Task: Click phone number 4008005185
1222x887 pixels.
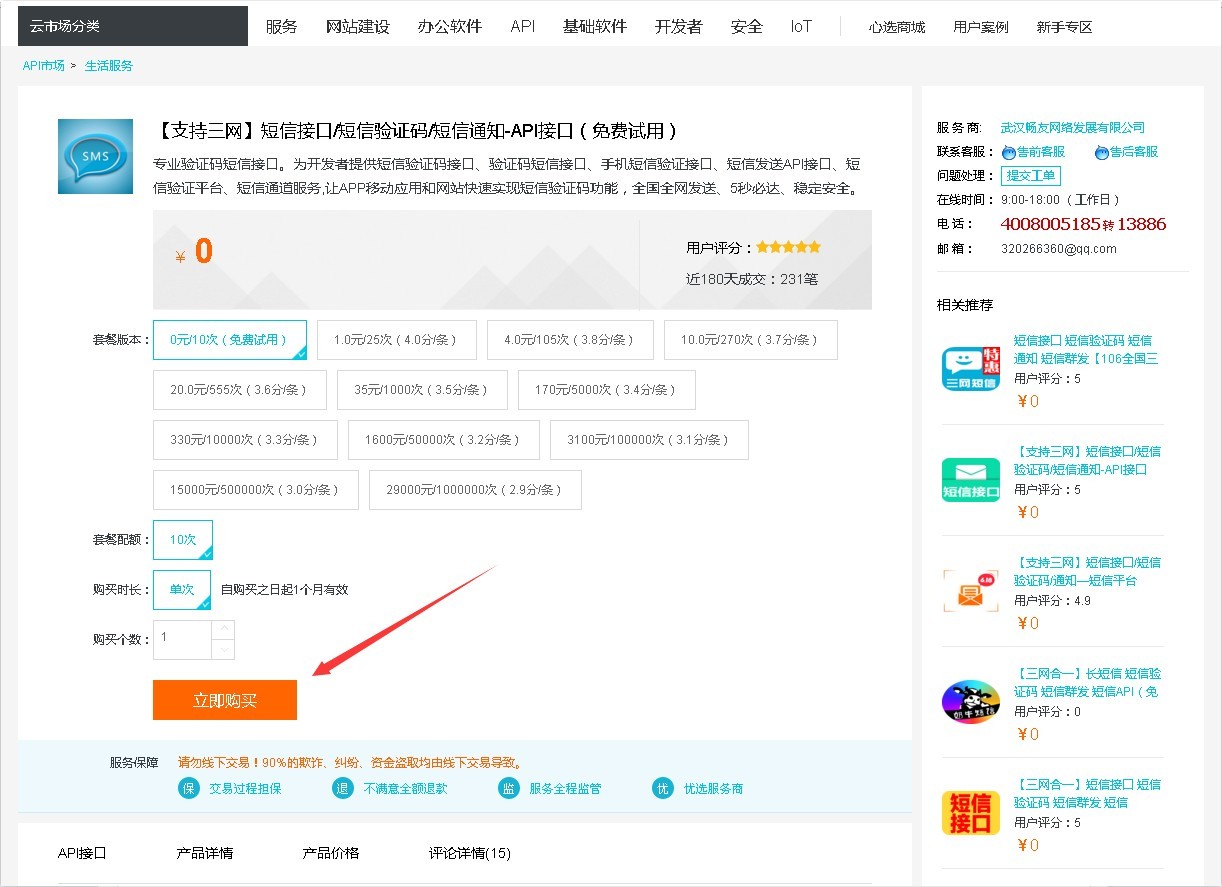Action: [1050, 224]
